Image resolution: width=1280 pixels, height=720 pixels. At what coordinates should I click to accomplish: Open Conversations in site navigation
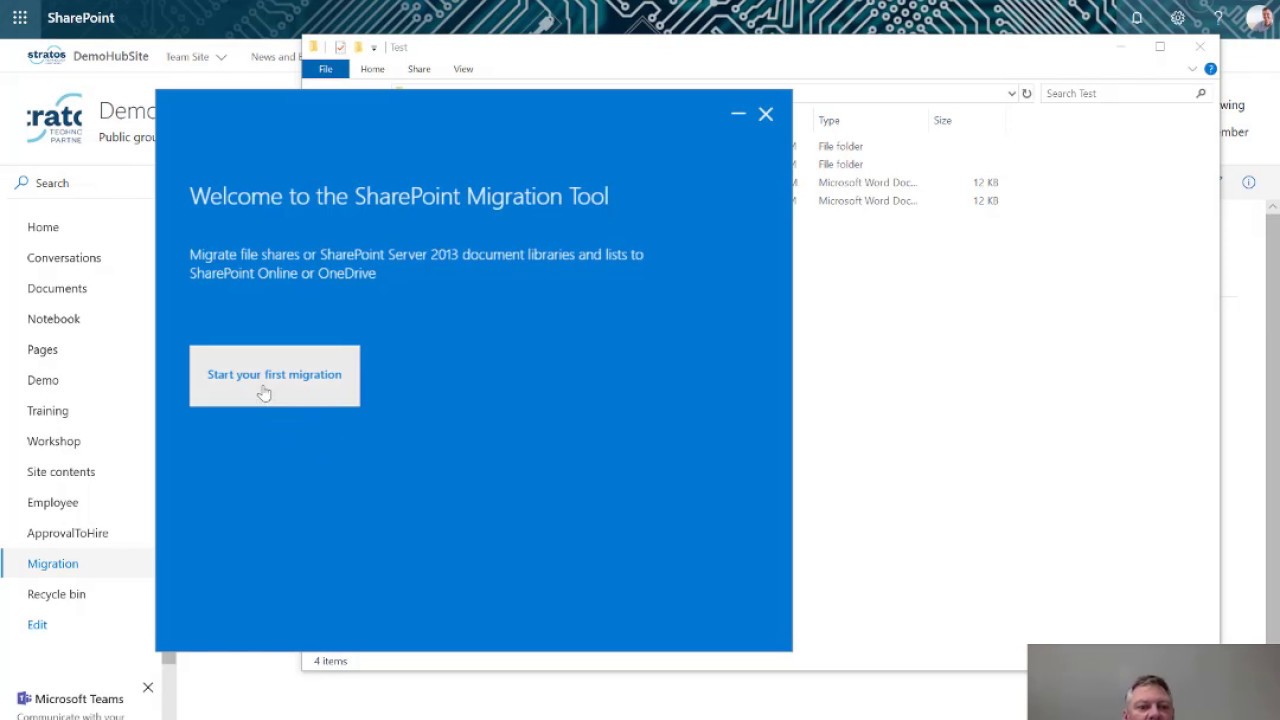64,258
